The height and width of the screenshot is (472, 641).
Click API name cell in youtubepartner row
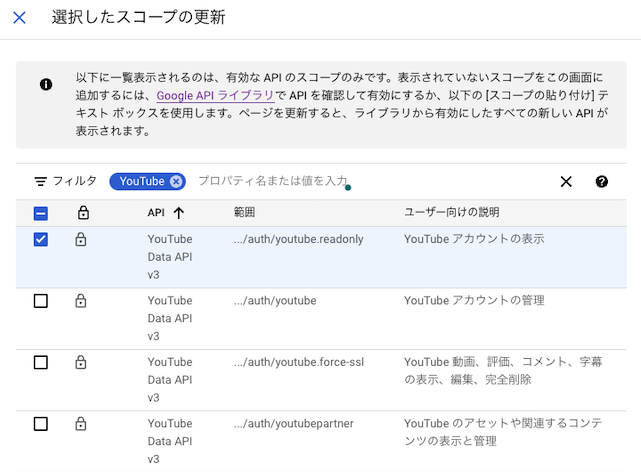click(x=170, y=441)
